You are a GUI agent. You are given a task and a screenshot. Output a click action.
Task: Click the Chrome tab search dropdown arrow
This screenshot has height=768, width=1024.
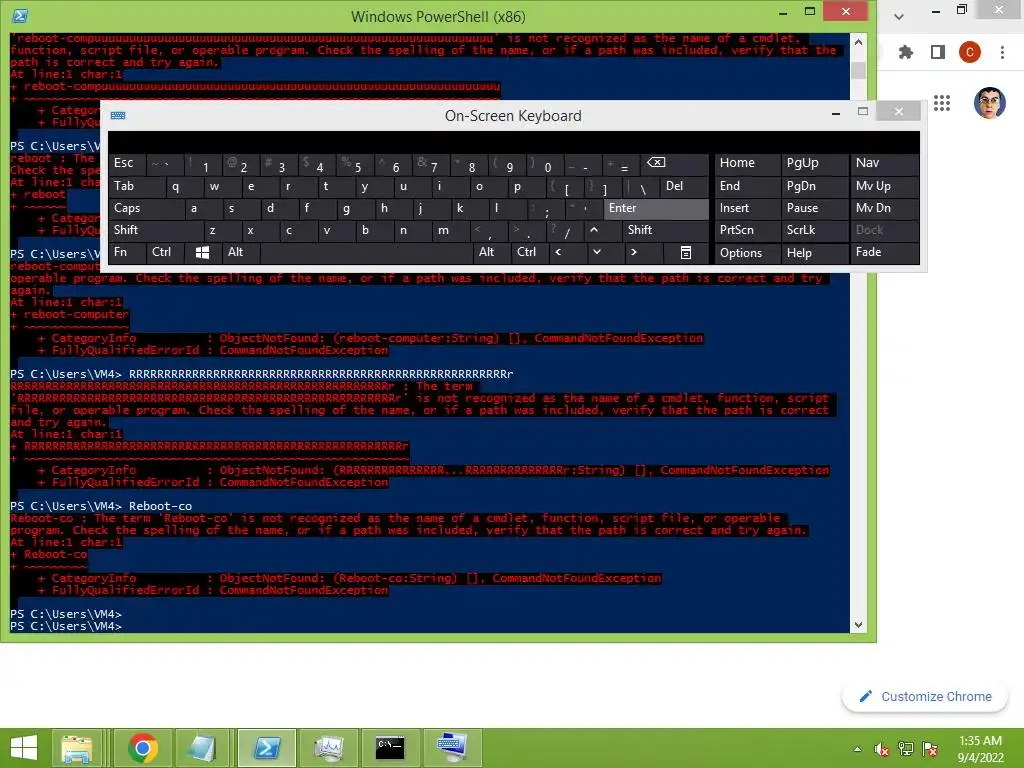tap(899, 16)
